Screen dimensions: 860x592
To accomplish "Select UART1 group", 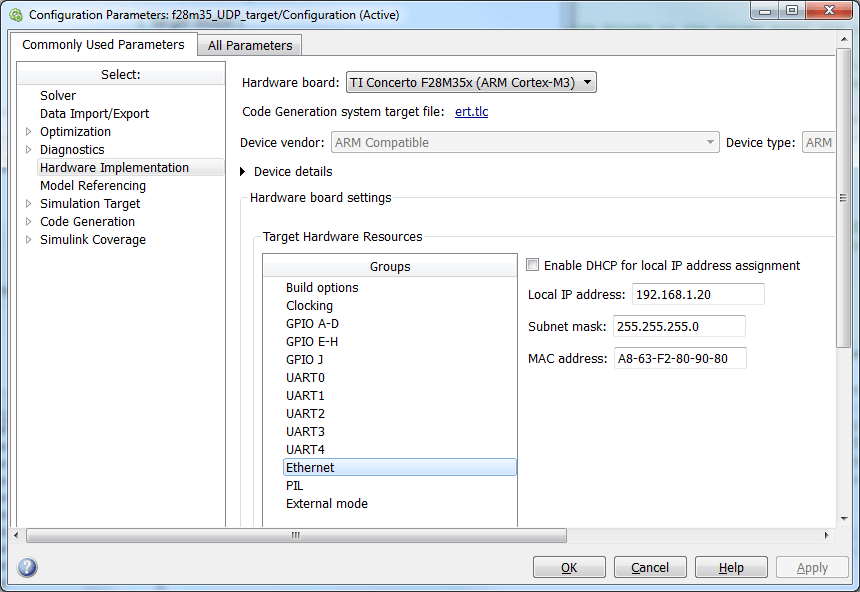I will click(x=305, y=396).
